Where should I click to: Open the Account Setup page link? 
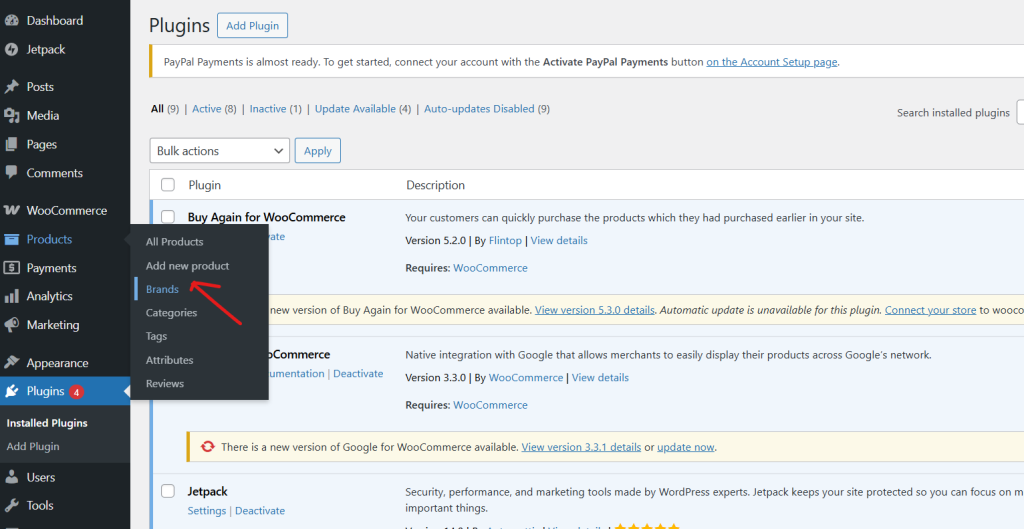771,62
